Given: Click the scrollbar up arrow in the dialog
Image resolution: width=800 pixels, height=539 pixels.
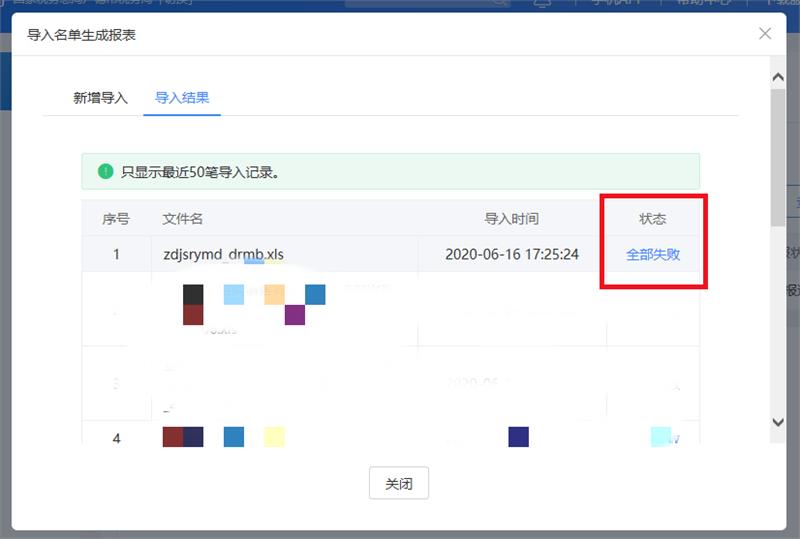Looking at the screenshot, I should click(778, 77).
